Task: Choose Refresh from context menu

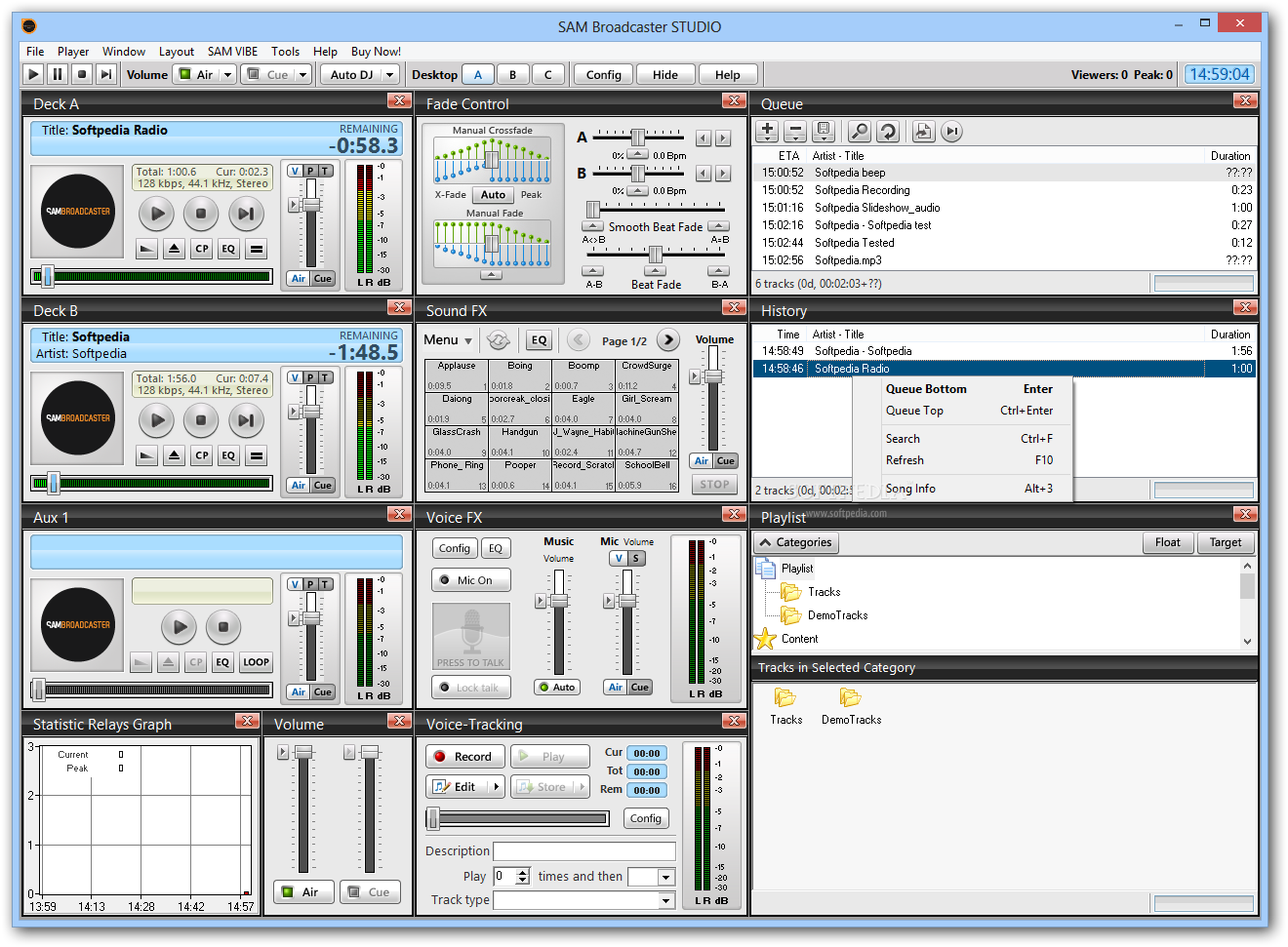Action: tap(963, 460)
